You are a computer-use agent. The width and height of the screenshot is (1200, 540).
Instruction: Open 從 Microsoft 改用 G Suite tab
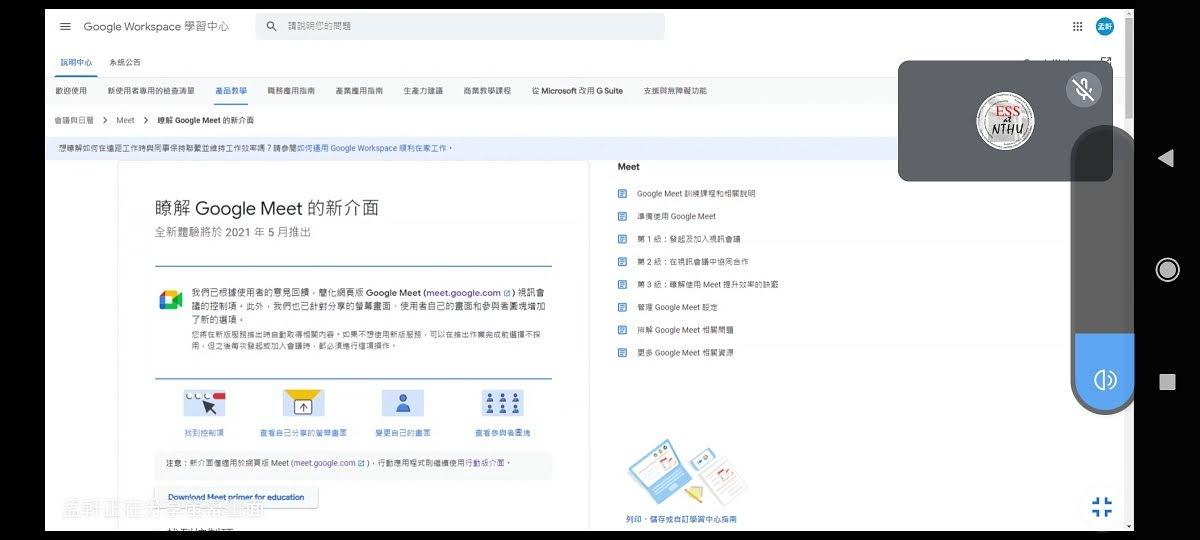(x=577, y=90)
